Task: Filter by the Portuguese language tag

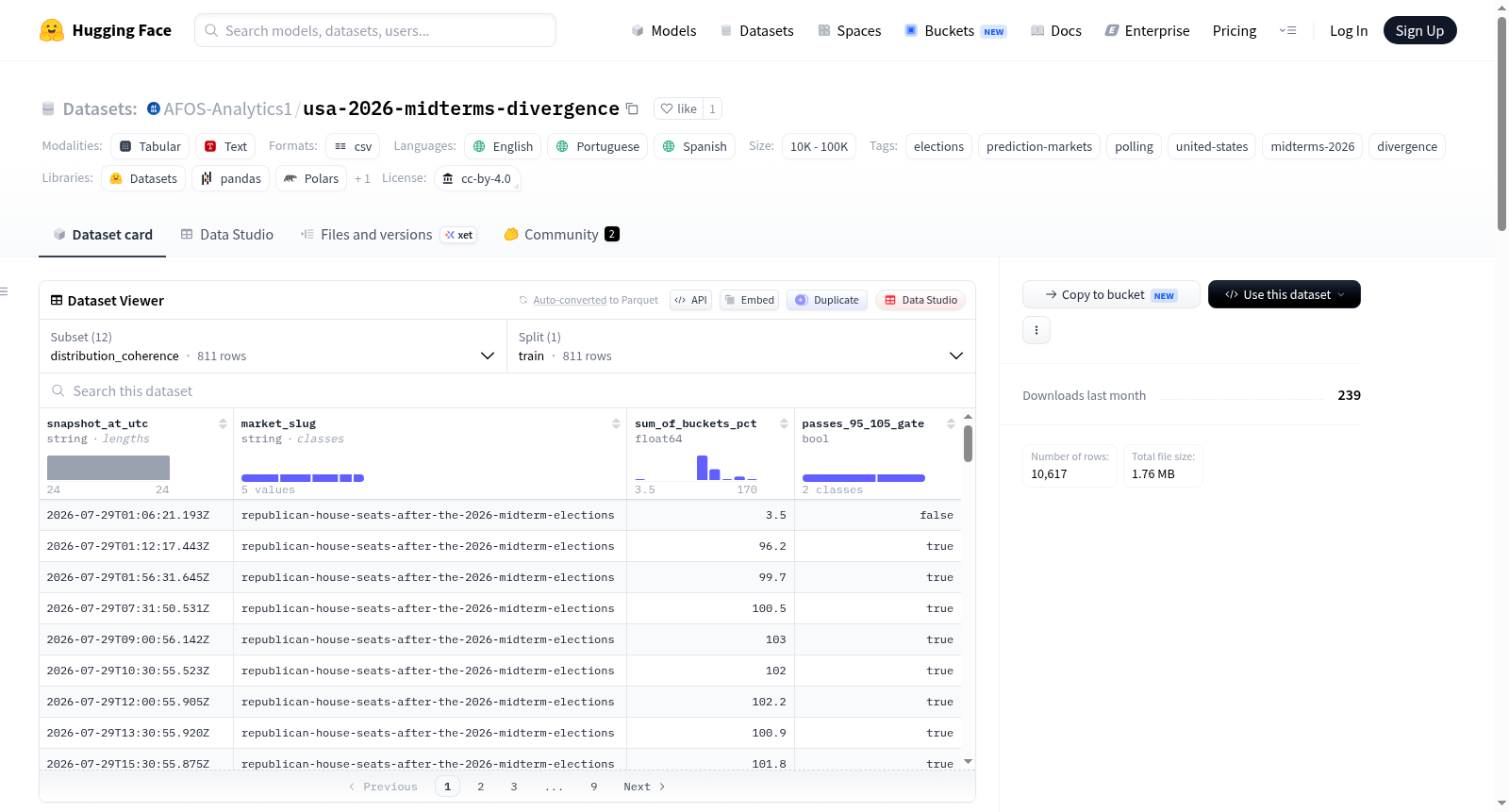Action: click(x=598, y=146)
